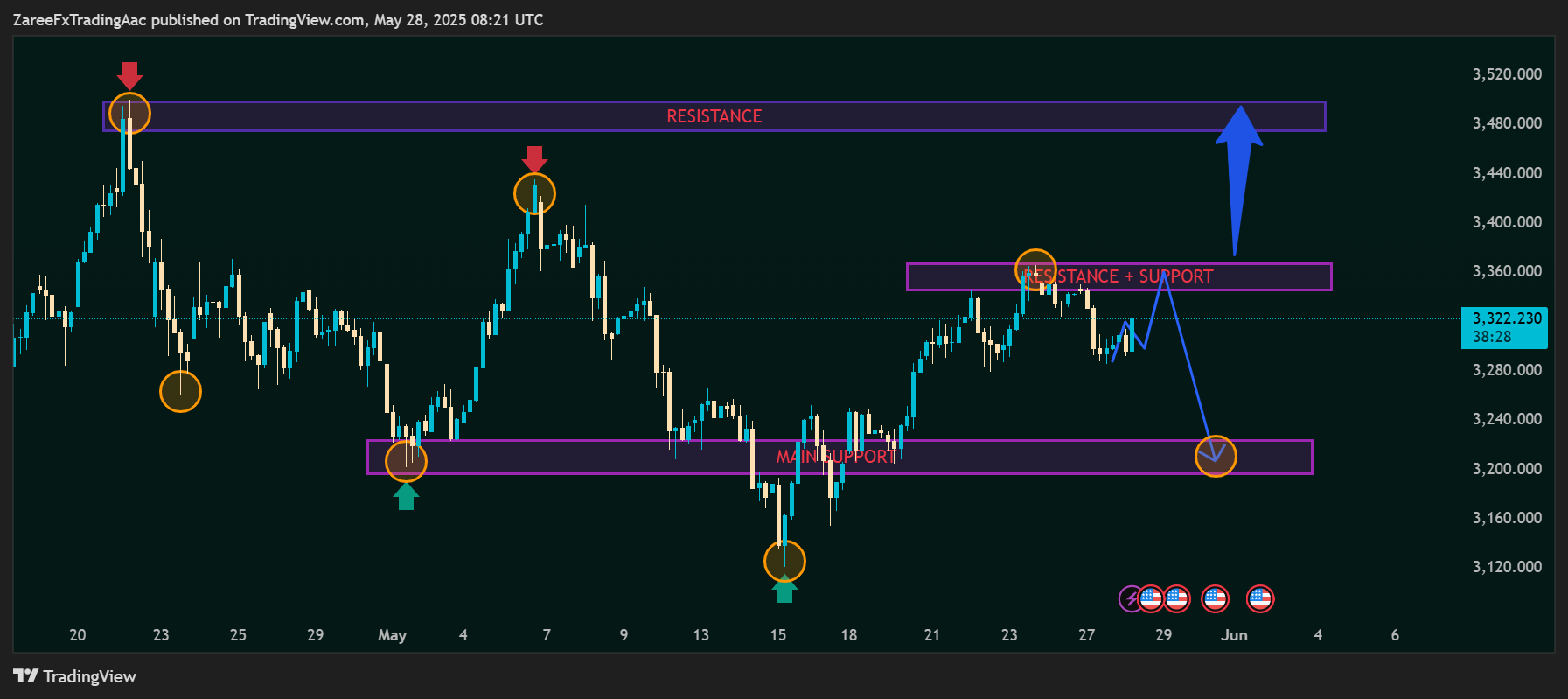Click the 3,120.000 price axis label
Screen dimensions: 1568x699
tap(1507, 567)
